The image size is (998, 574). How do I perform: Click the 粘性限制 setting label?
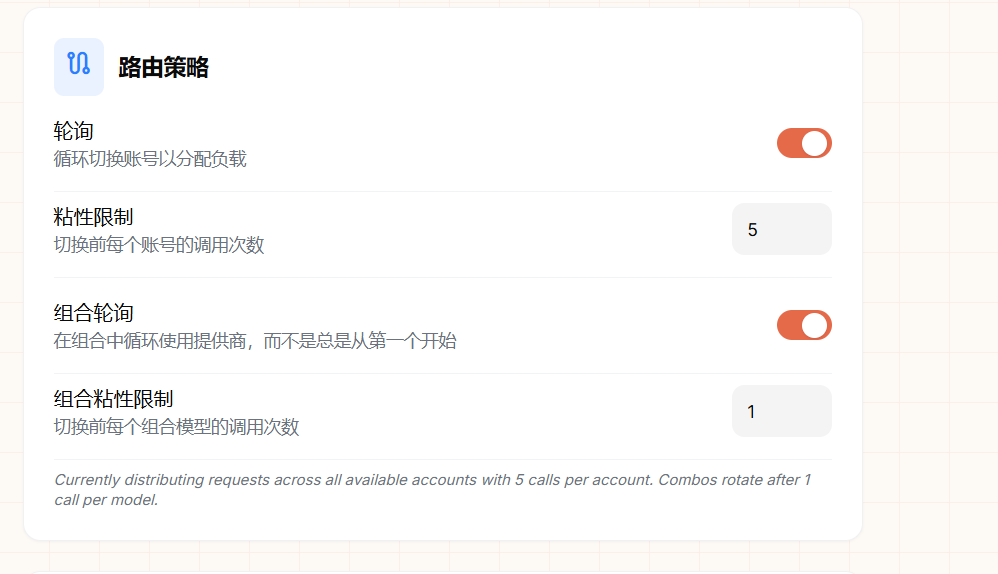[93, 217]
